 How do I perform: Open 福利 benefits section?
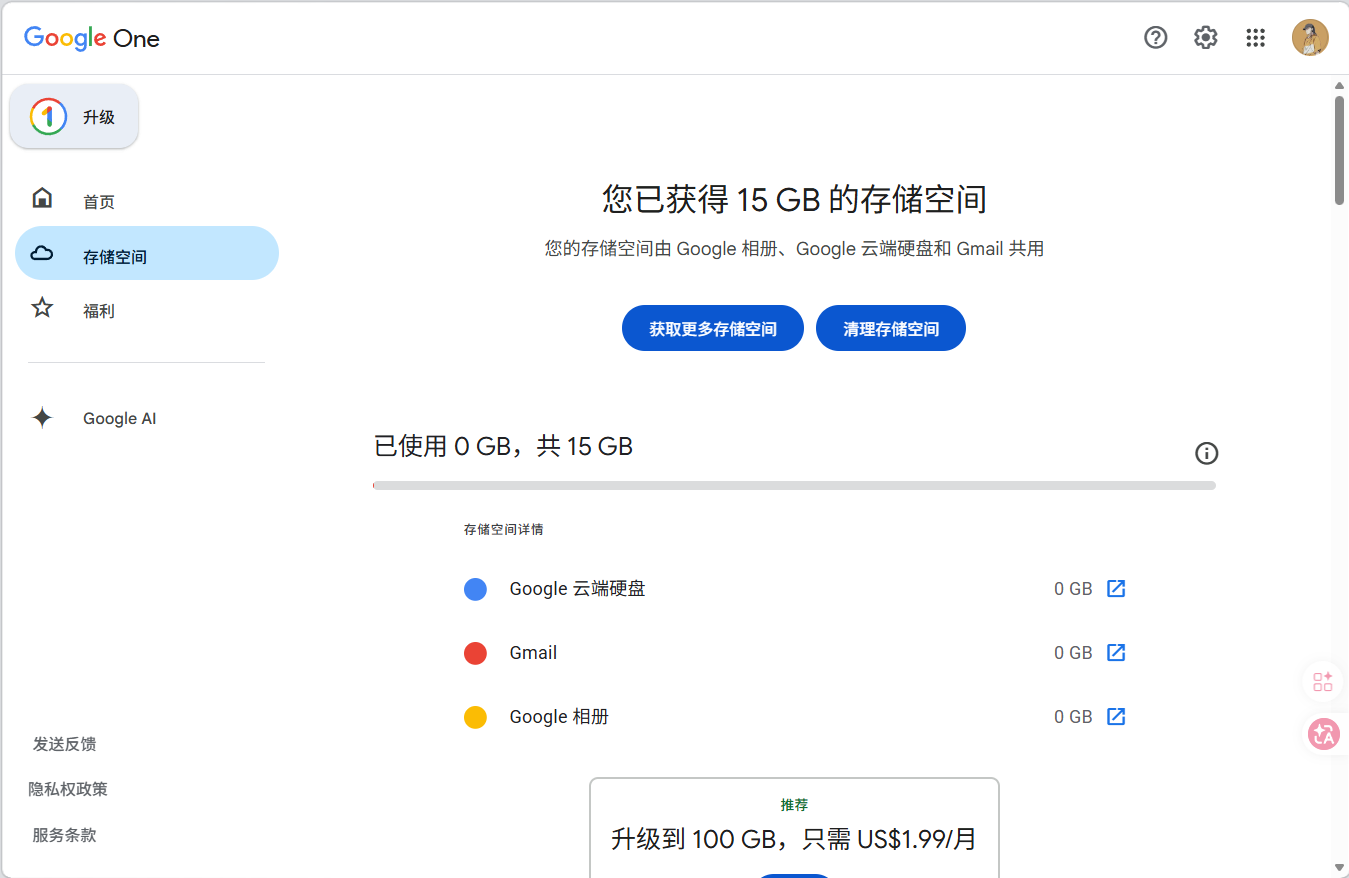tap(99, 311)
